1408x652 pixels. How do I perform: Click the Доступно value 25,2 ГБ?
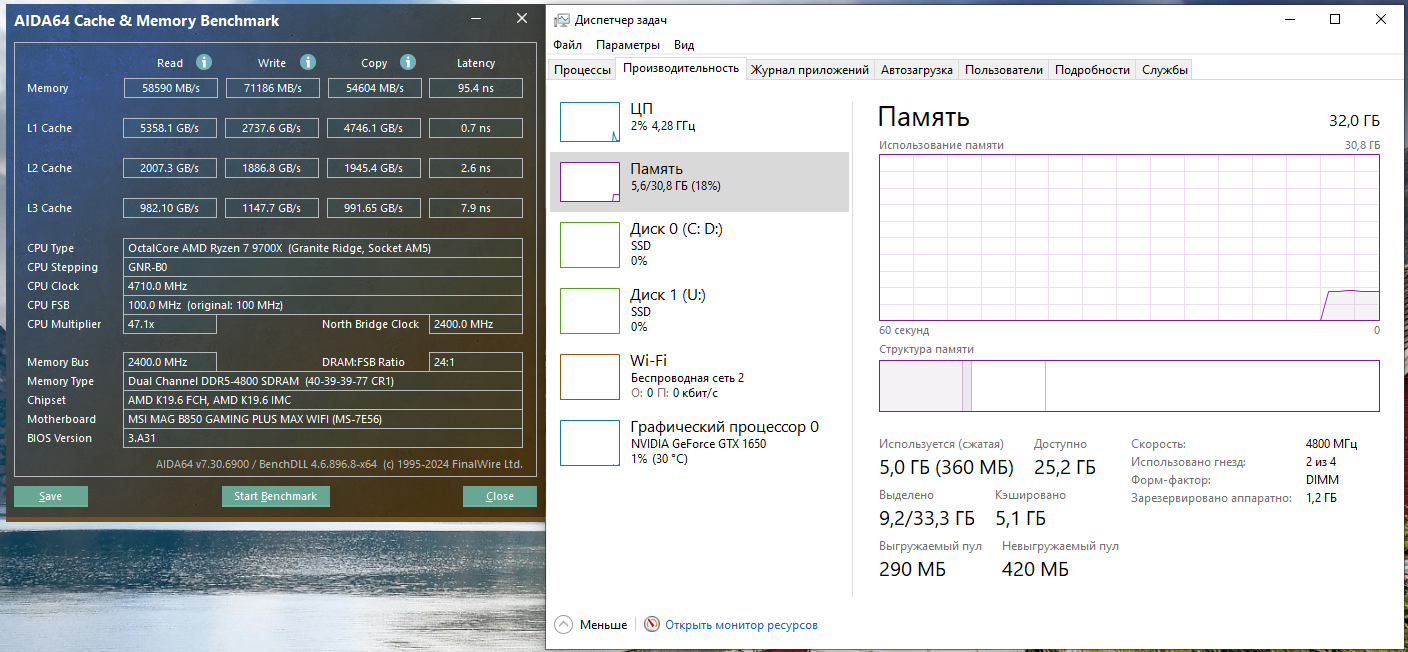pos(1064,467)
